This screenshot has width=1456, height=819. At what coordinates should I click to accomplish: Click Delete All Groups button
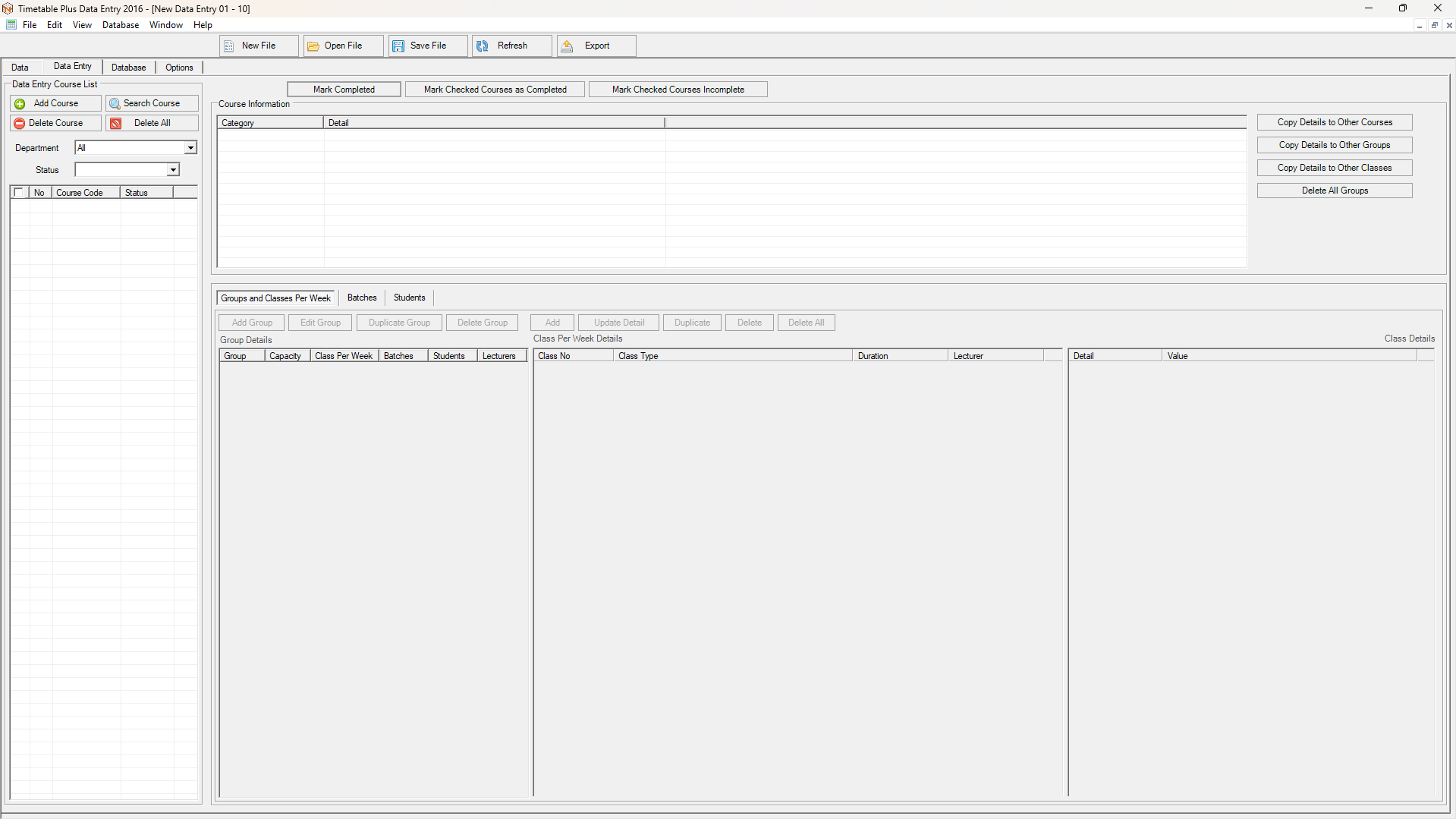(1334, 191)
